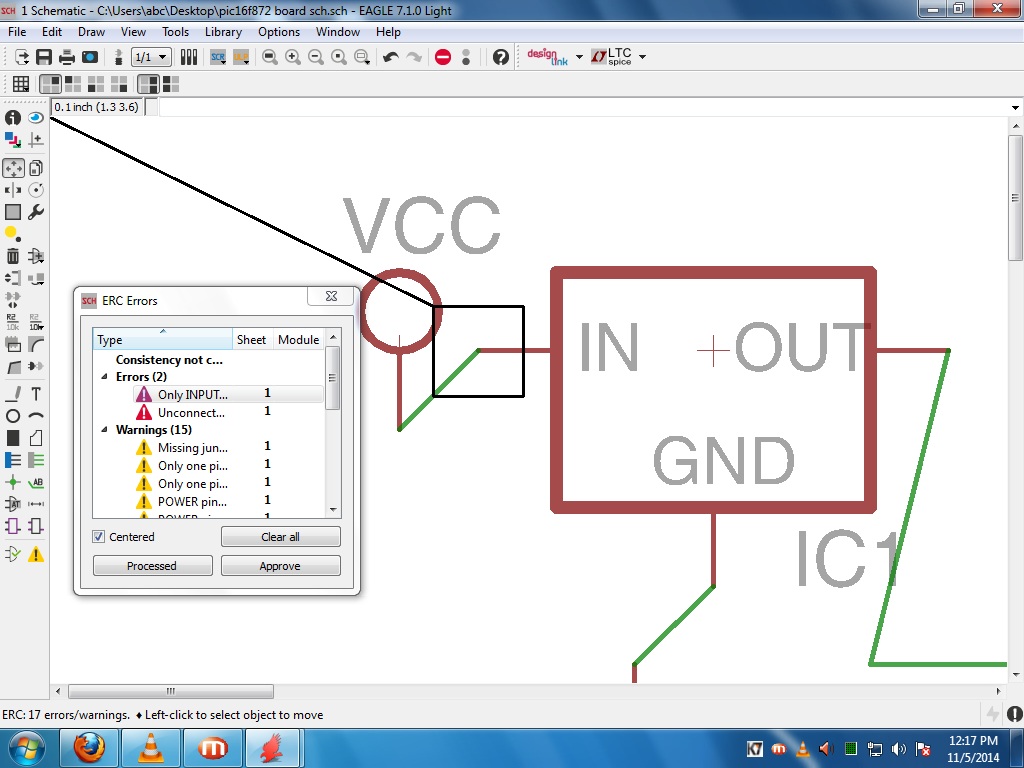Click the Sheet column header
Screen dimensions: 1024x768
coord(251,340)
